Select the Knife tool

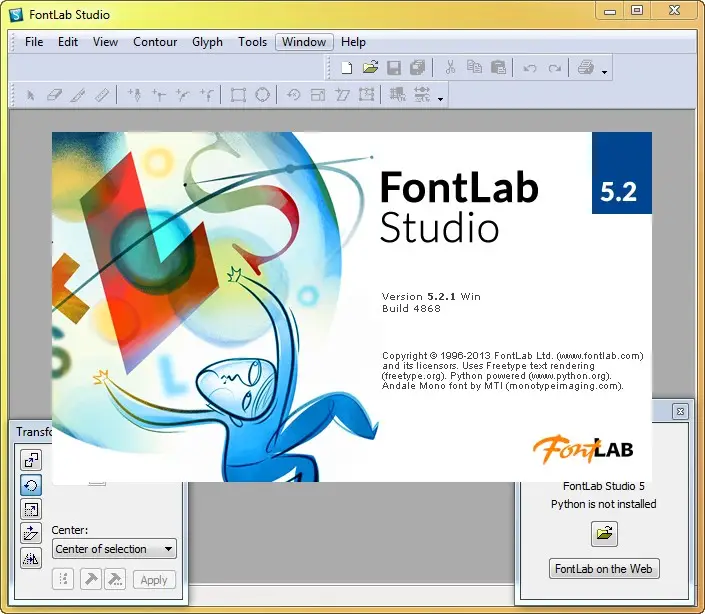click(78, 95)
